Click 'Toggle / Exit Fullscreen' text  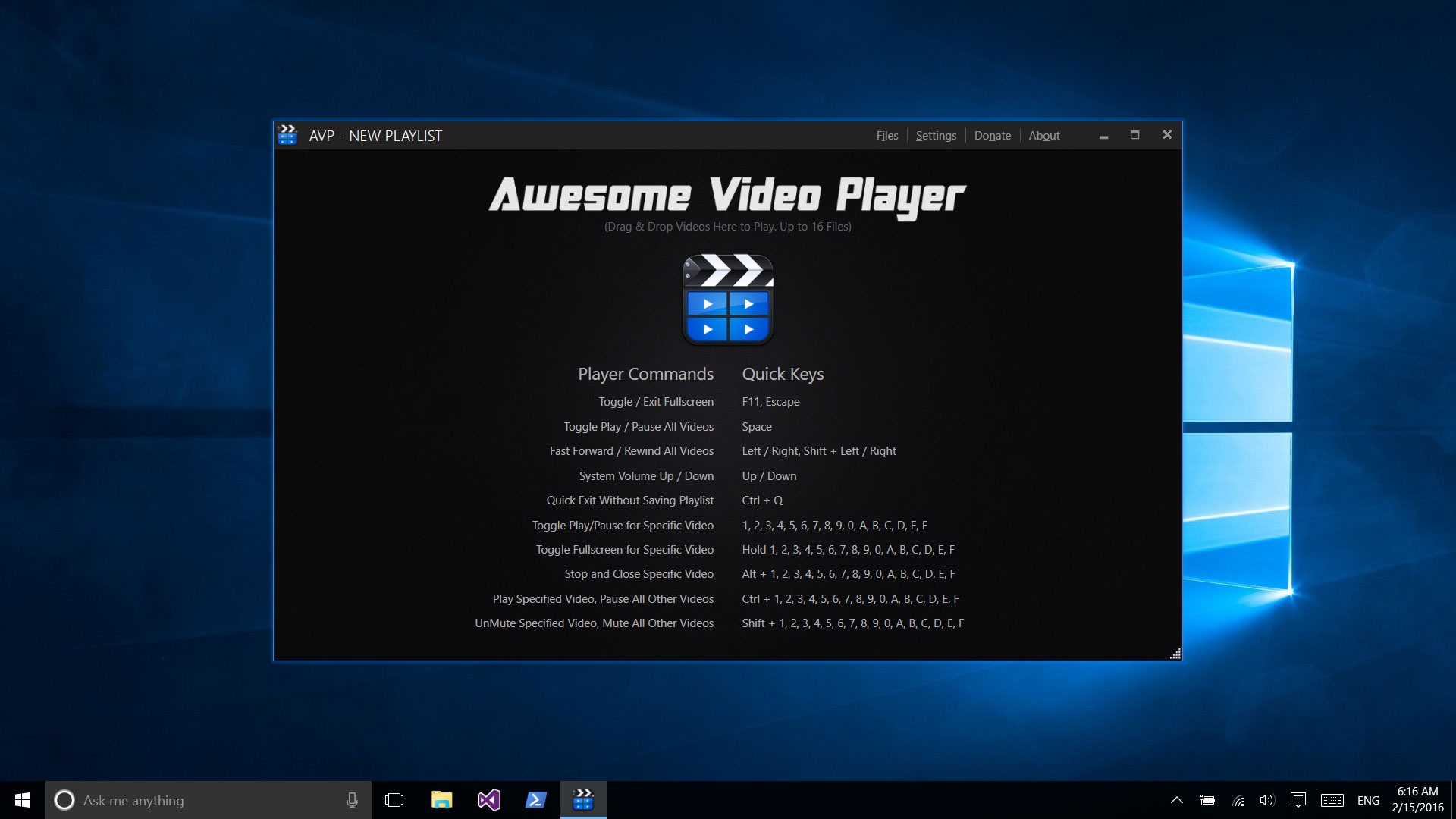(656, 402)
